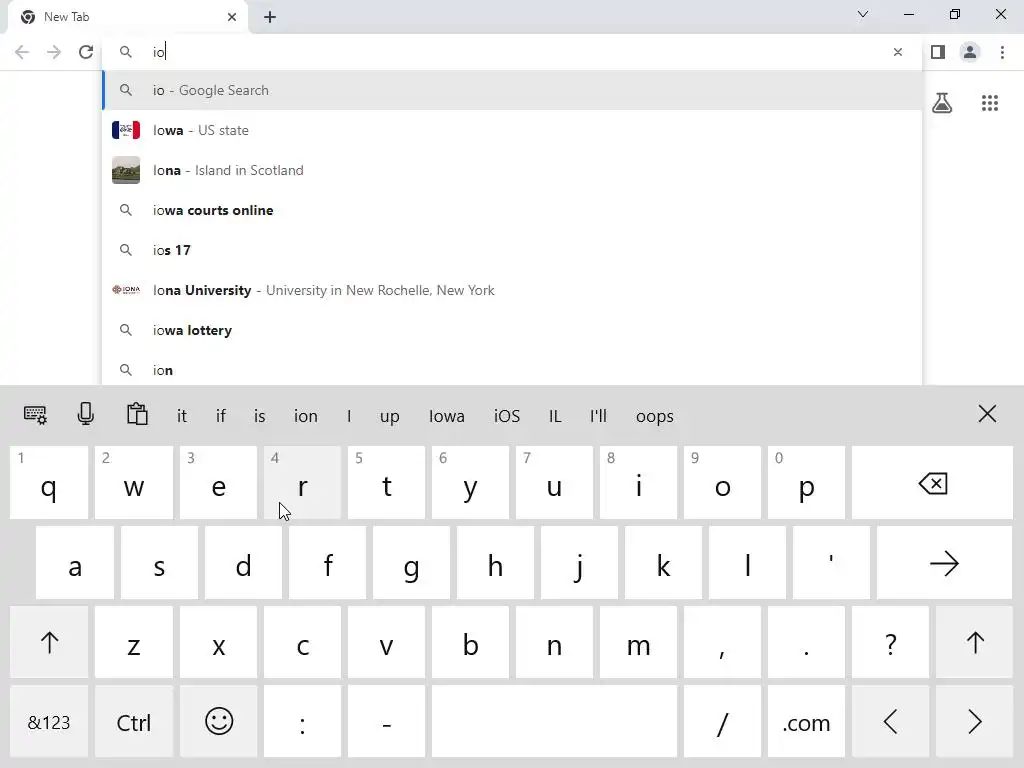Open touch keyboard settings icon
This screenshot has width=1024, height=768.
(35, 415)
